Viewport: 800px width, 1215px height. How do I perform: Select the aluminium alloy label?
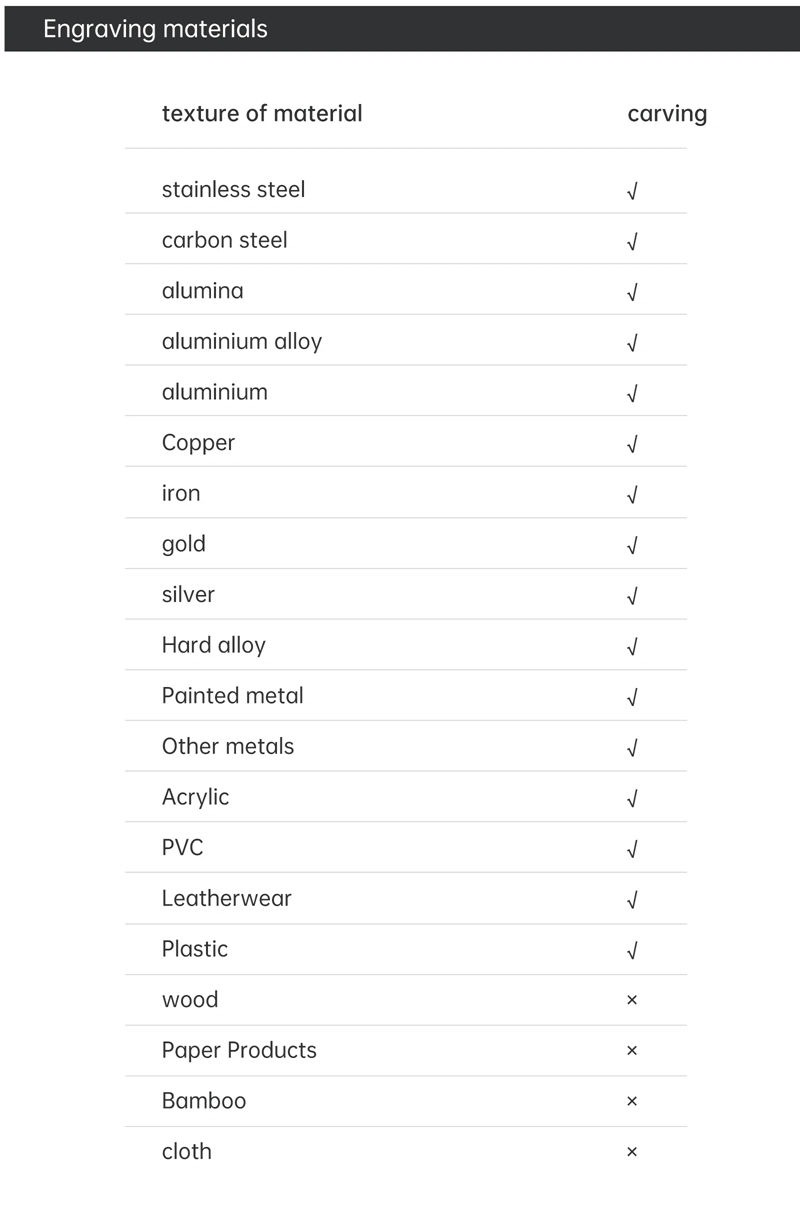click(242, 342)
